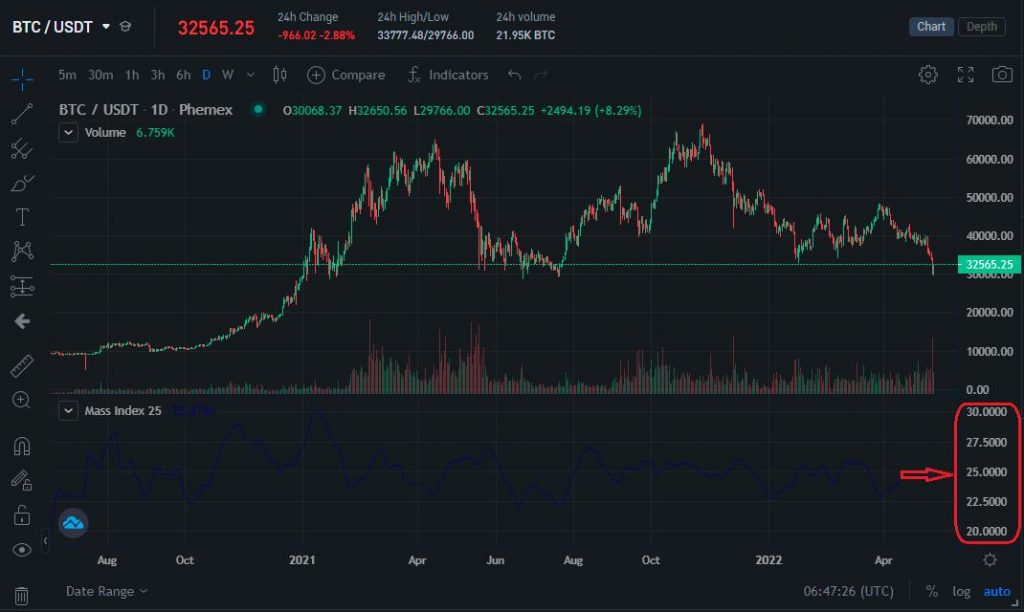Switch the price scale to log
Screen dimensions: 1024x612
tap(961, 591)
